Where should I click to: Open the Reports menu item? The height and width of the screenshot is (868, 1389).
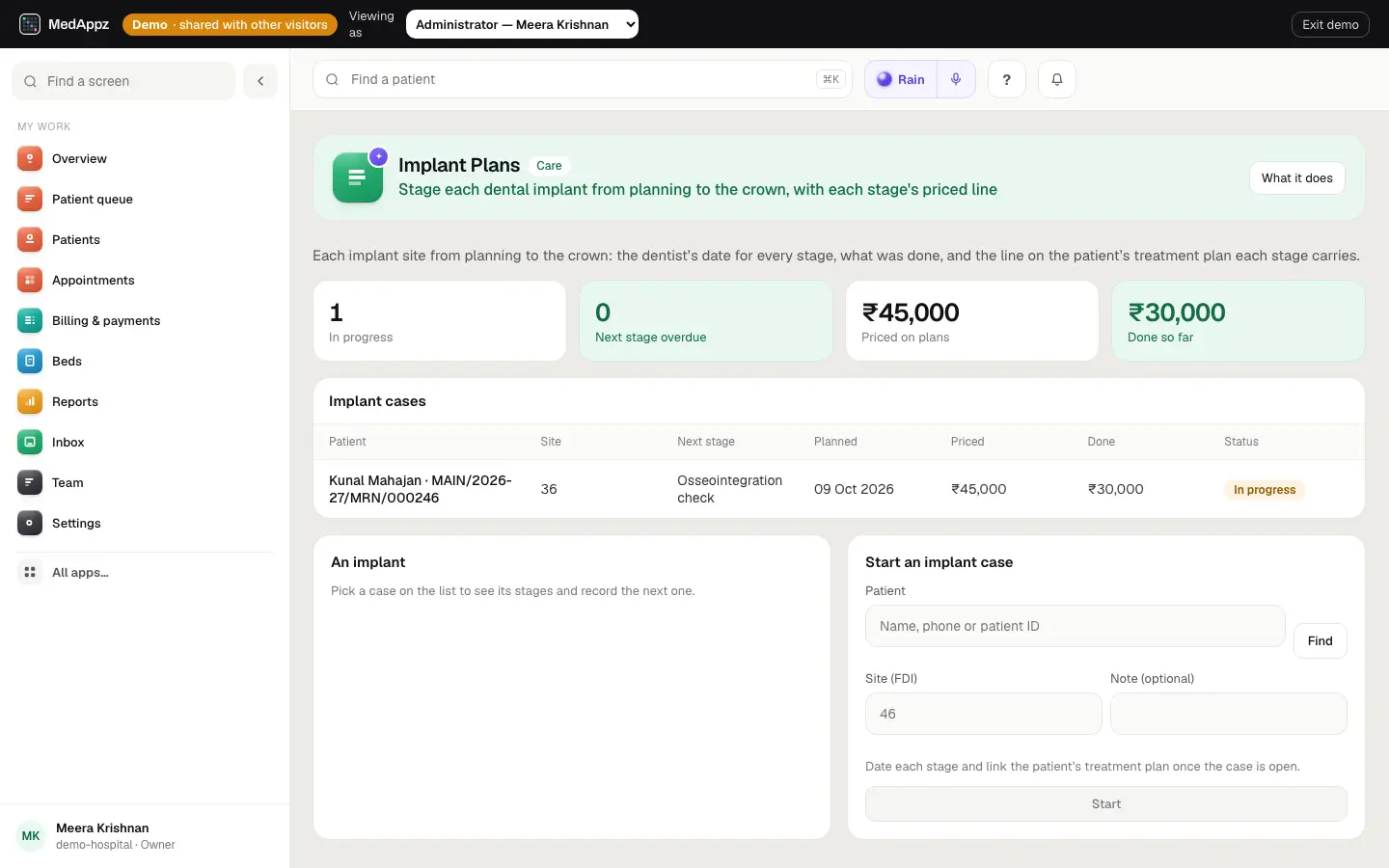click(145, 402)
